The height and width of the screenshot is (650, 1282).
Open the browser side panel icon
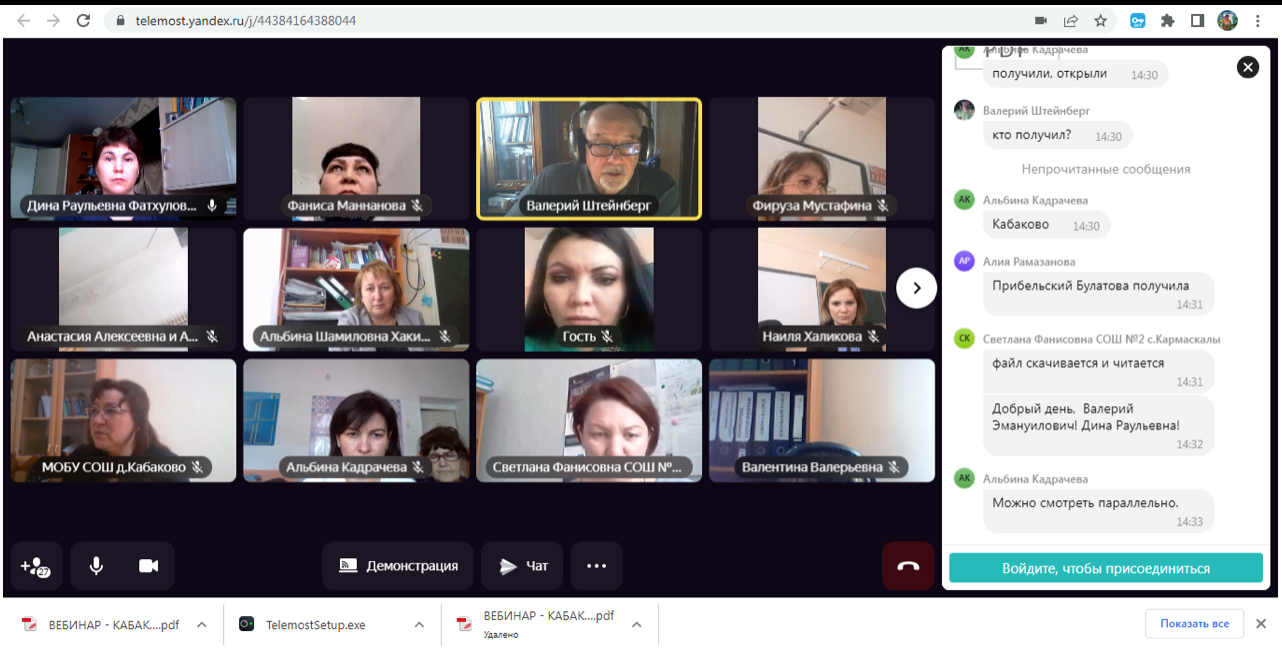pos(1197,20)
